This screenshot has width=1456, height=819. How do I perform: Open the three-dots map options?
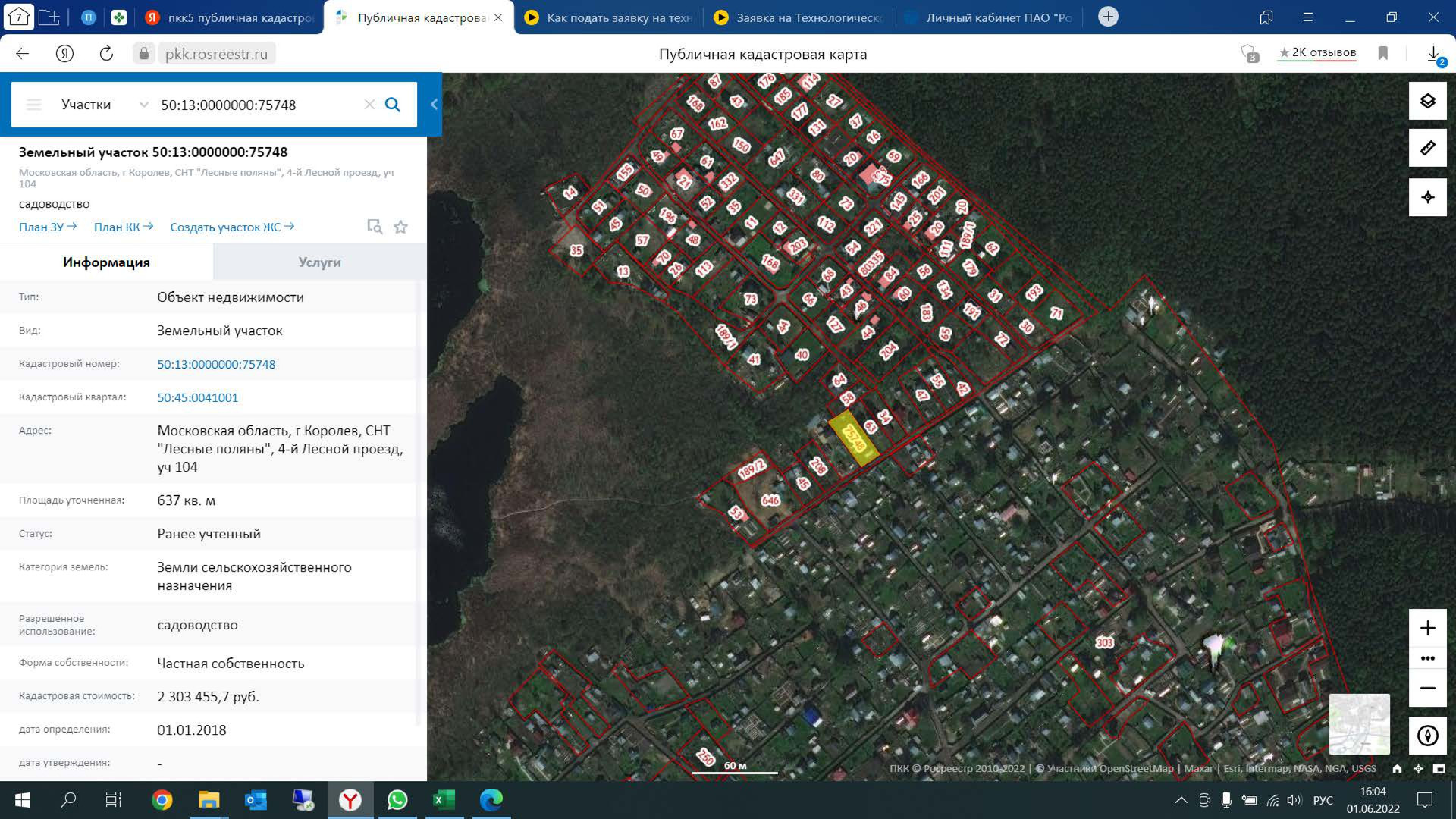click(1427, 658)
